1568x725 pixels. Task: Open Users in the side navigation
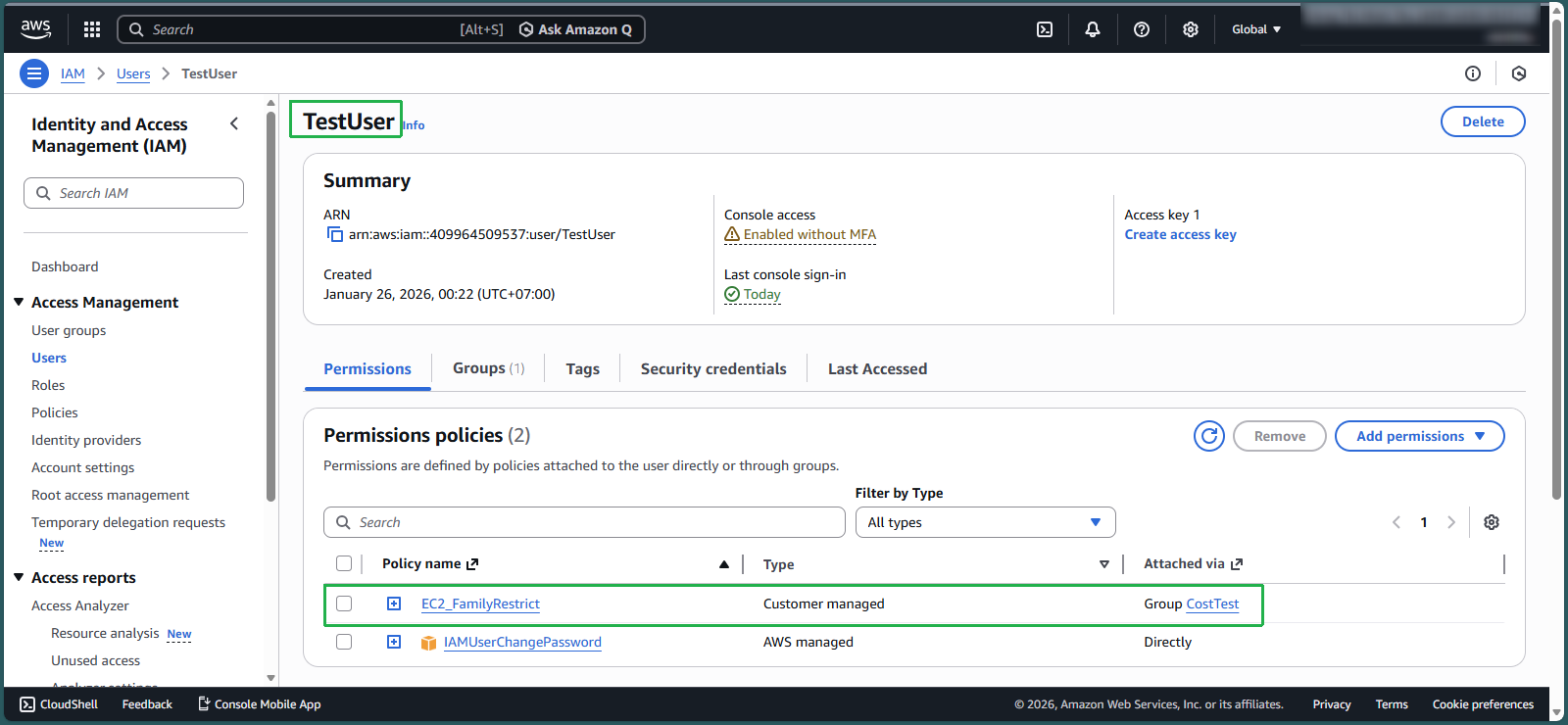(49, 358)
